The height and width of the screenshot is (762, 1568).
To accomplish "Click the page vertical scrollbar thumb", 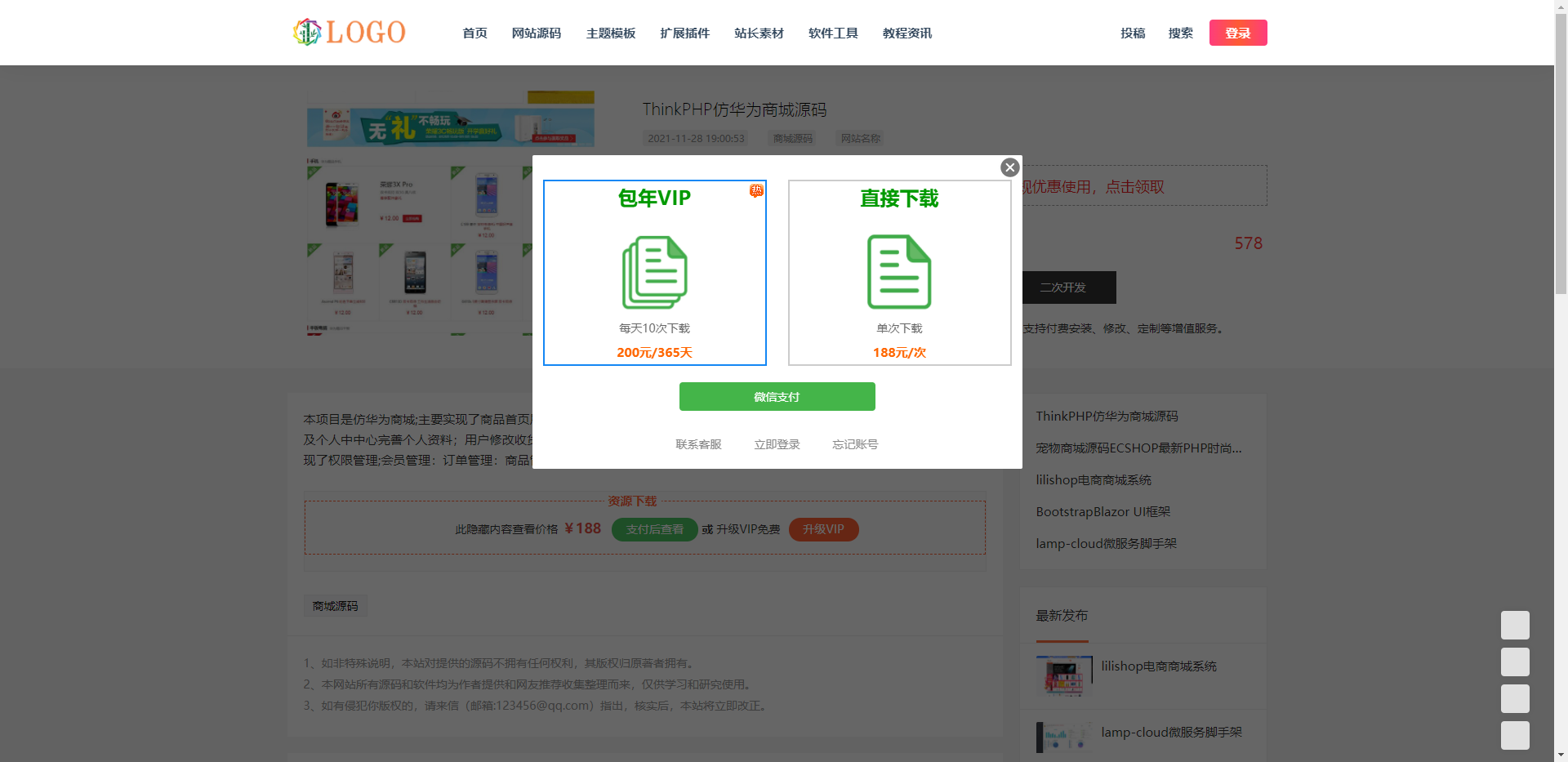I will pos(1561,154).
